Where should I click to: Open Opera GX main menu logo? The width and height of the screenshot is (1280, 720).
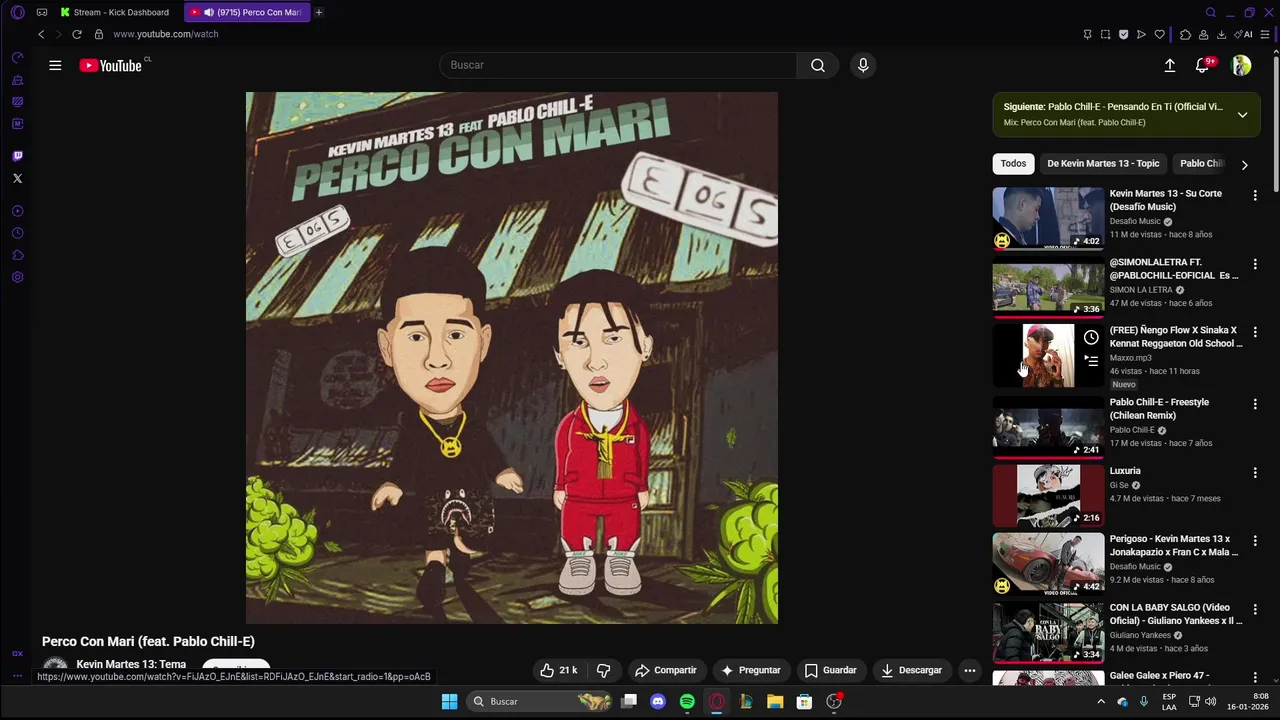click(17, 12)
